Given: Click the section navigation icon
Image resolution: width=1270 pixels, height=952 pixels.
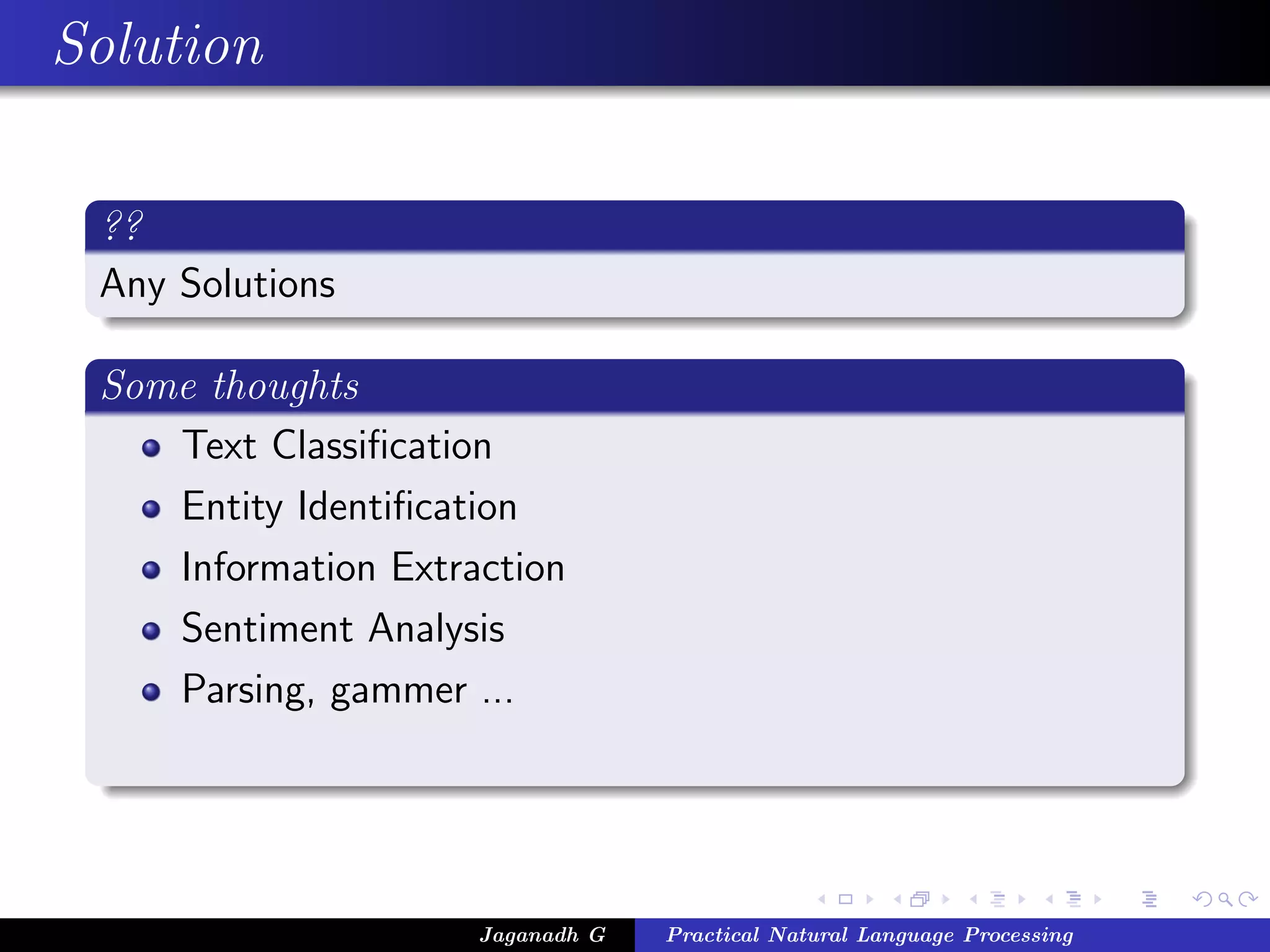Looking at the screenshot, I should (x=1073, y=899).
